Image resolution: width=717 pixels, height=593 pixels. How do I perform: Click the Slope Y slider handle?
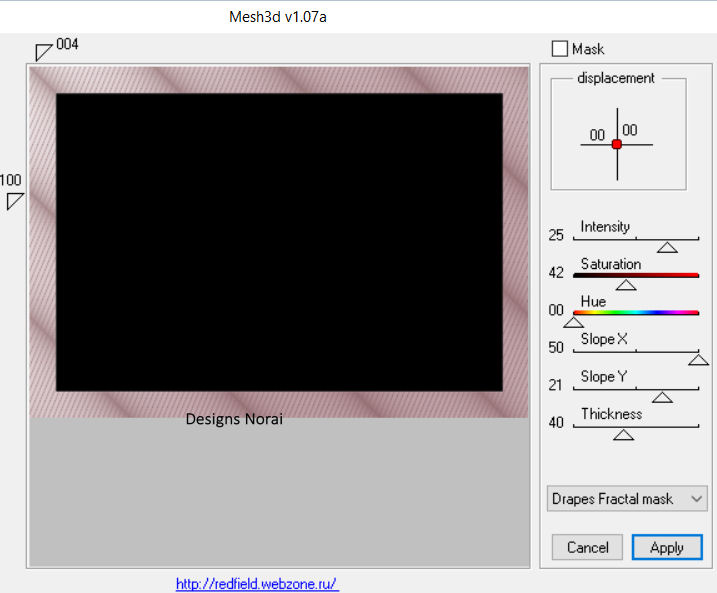(662, 397)
